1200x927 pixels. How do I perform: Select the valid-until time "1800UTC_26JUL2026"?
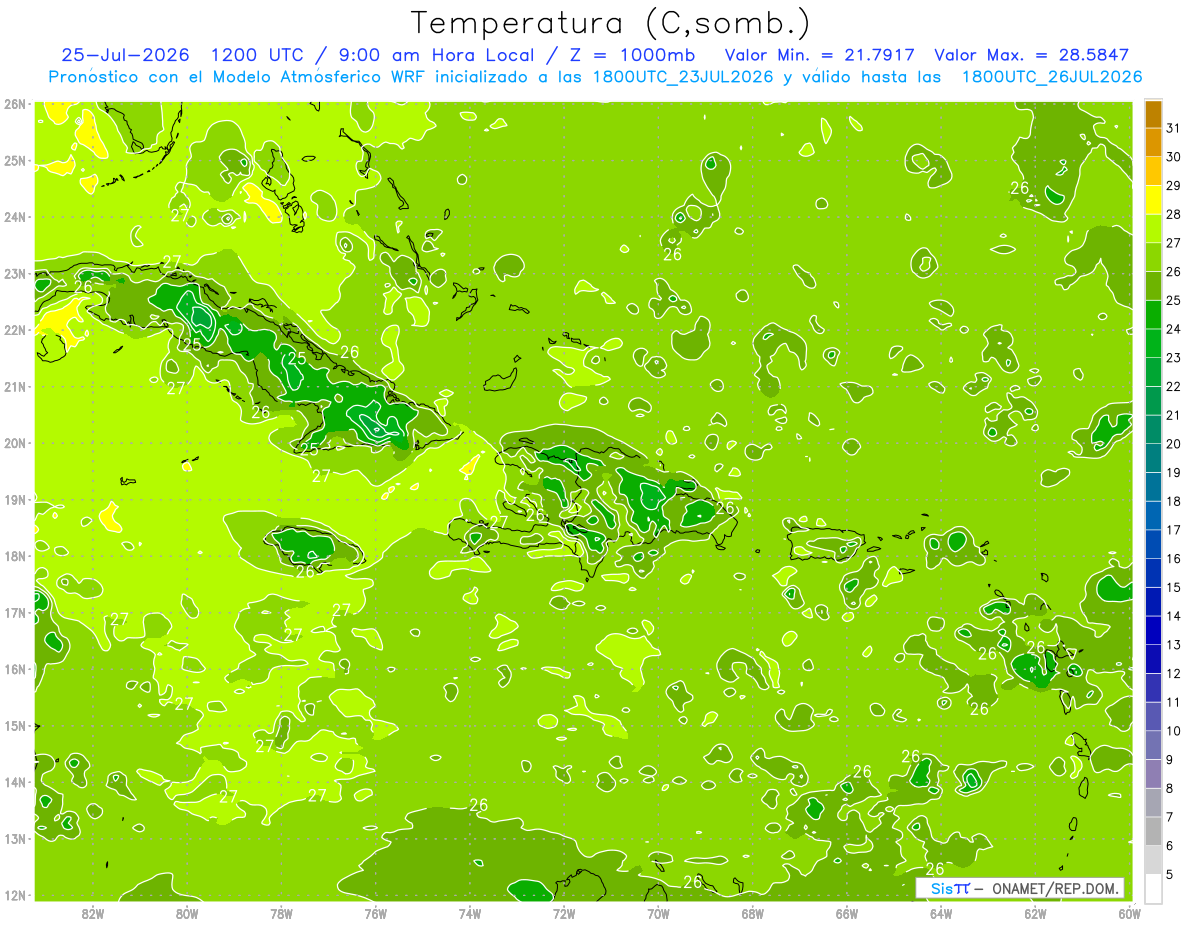pyautogui.click(x=1052, y=77)
